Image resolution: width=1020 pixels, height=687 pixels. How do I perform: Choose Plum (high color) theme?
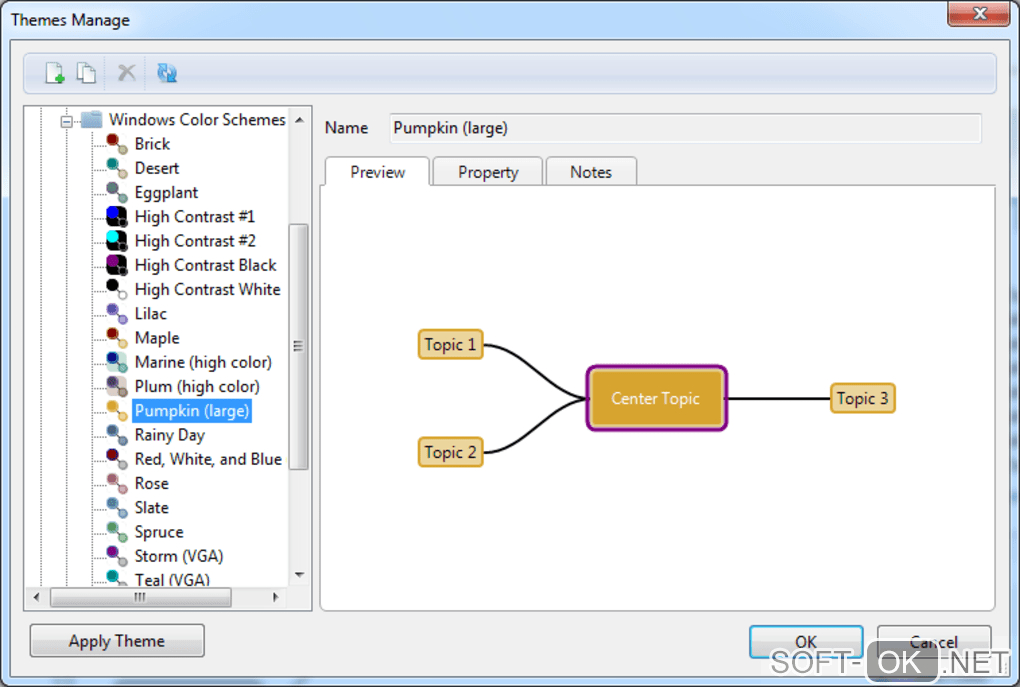click(x=197, y=386)
